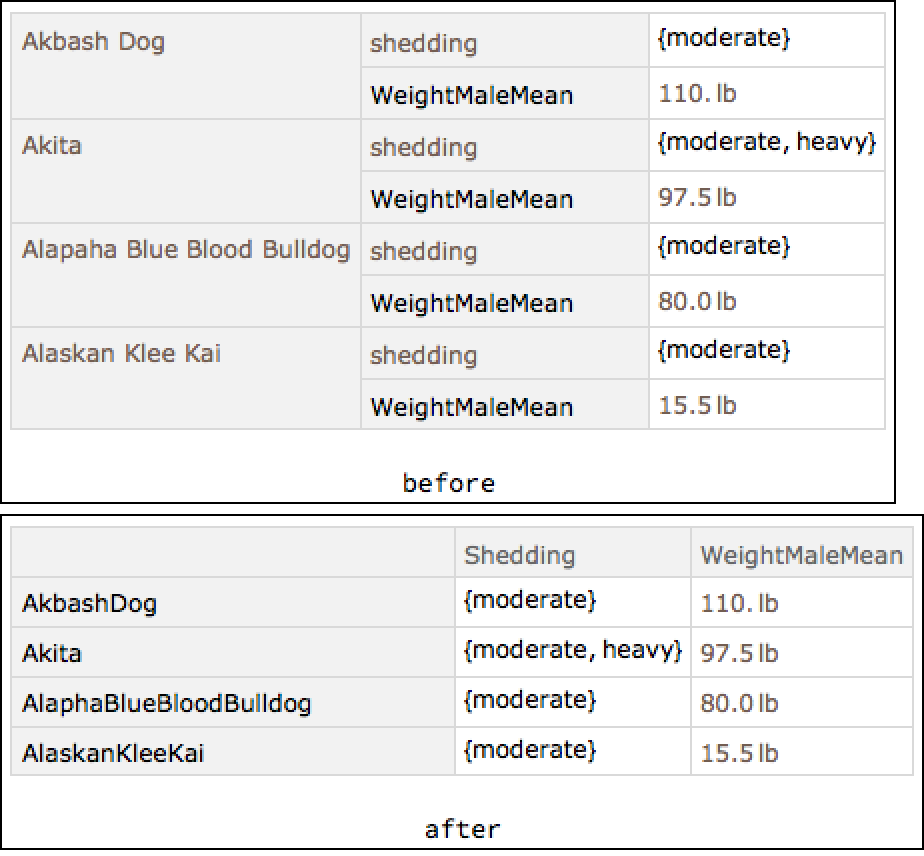Click 'shedding' label in Alaskan Klee Kai group
Image resolution: width=924 pixels, height=856 pixels.
(x=424, y=356)
